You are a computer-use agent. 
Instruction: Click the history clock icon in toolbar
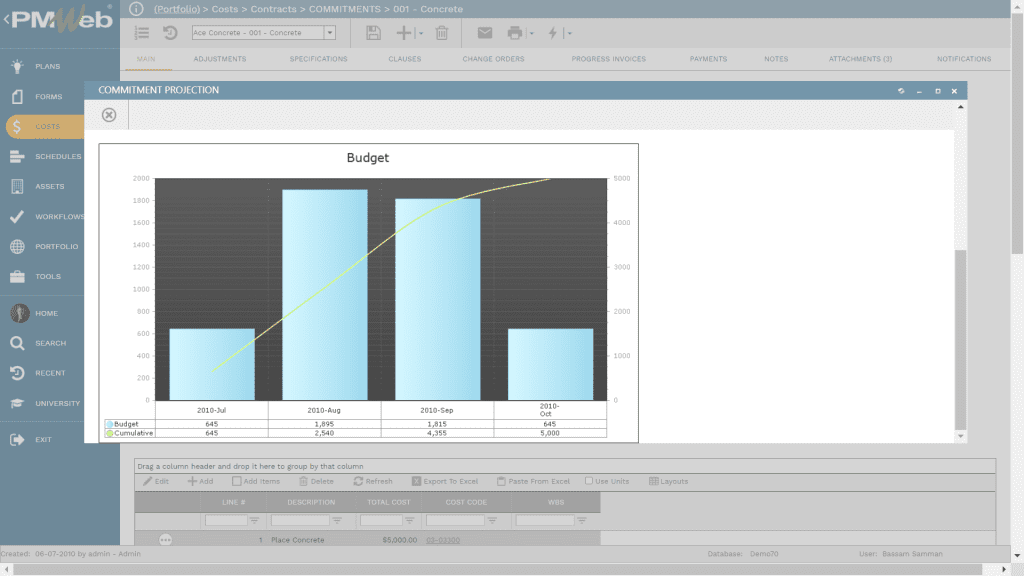coord(170,33)
